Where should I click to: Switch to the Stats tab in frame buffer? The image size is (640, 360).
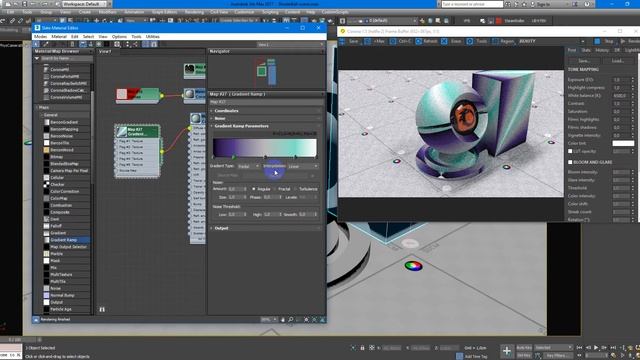click(586, 50)
